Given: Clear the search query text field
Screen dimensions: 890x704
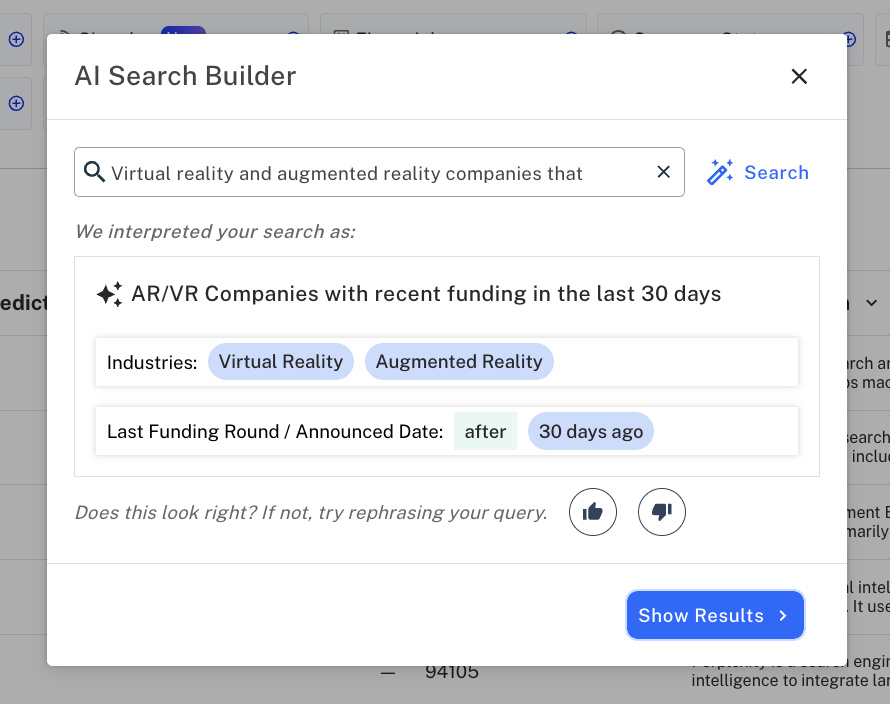Looking at the screenshot, I should pos(663,171).
